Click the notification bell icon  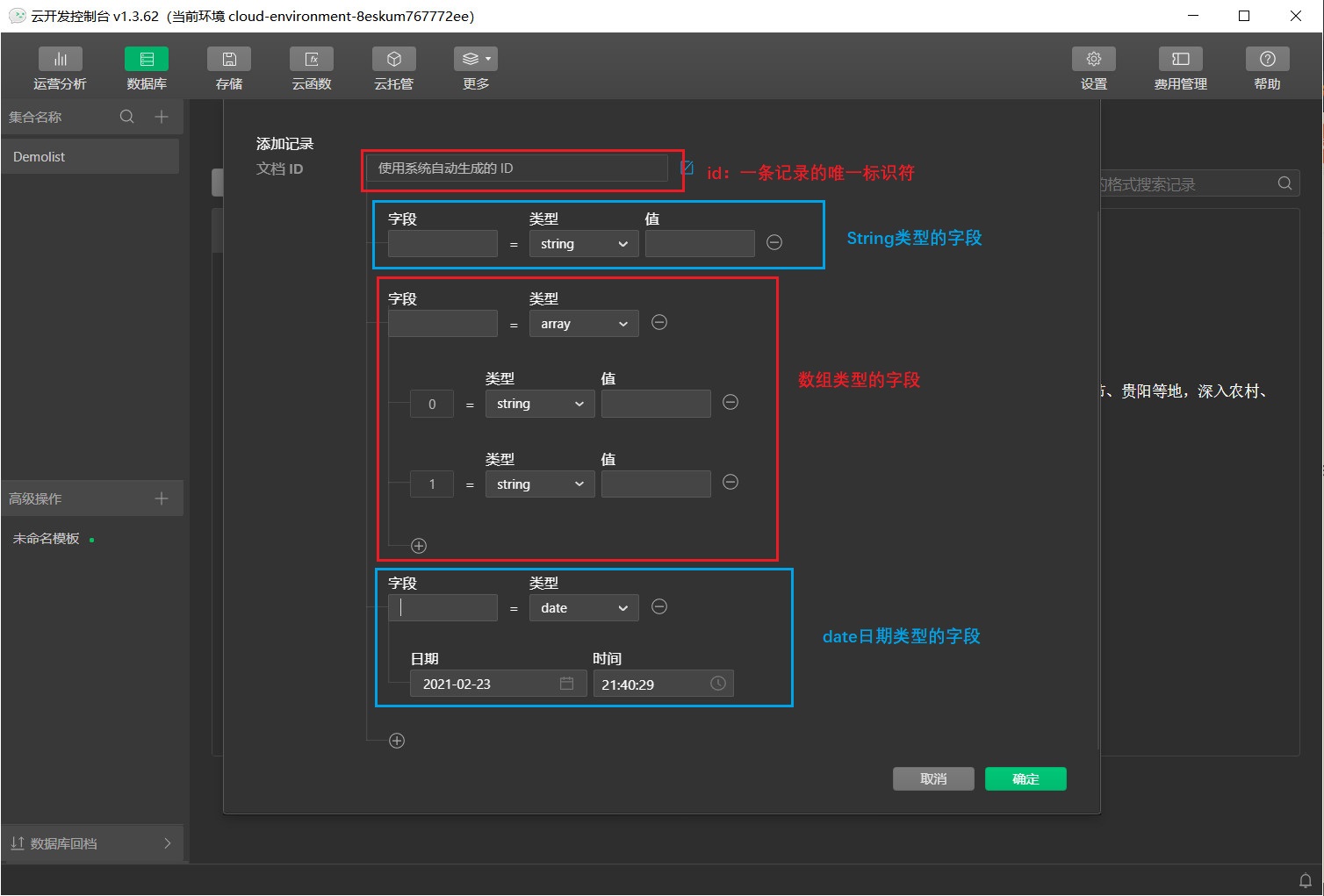pyautogui.click(x=1305, y=880)
